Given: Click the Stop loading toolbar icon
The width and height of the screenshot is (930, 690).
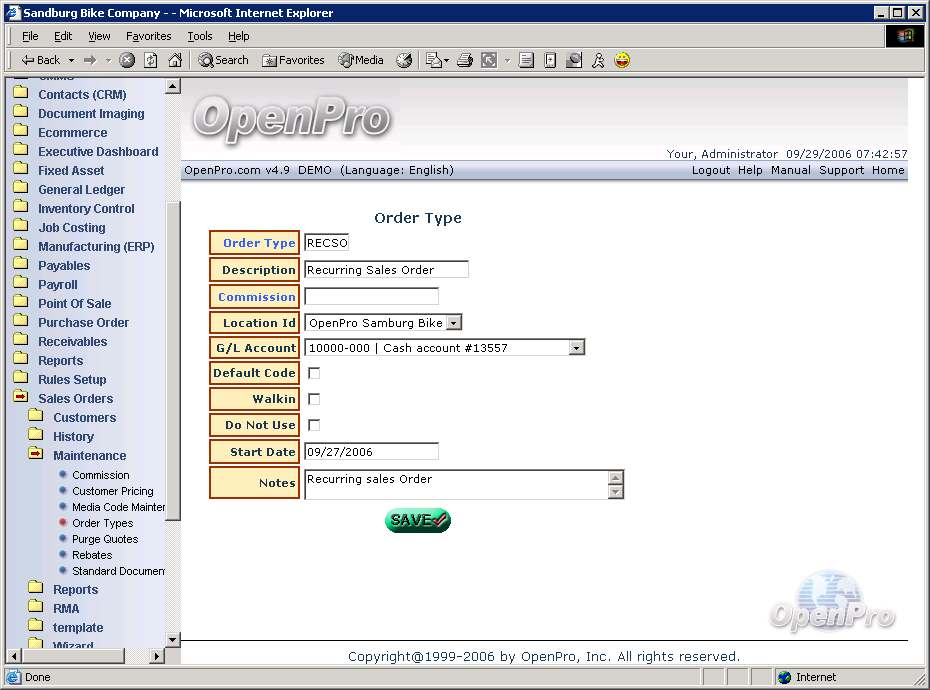Looking at the screenshot, I should pyautogui.click(x=127, y=60).
